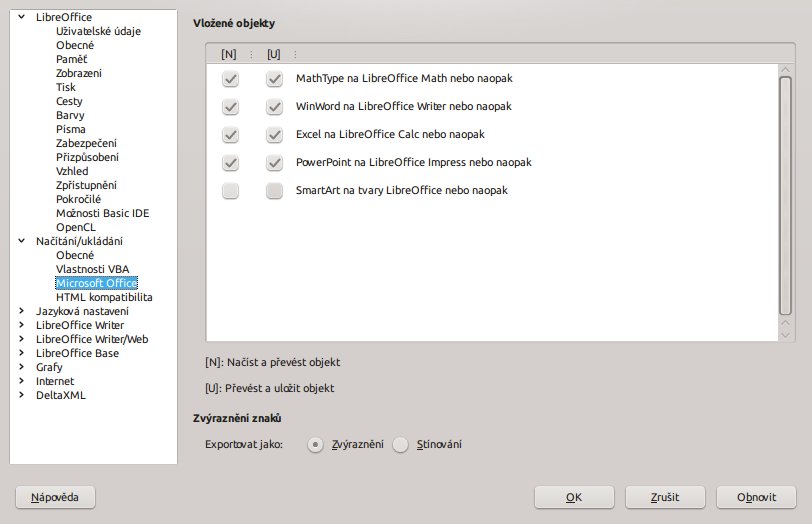812x524 pixels.
Task: Select the Excel conversion row text
Action: [x=390, y=134]
